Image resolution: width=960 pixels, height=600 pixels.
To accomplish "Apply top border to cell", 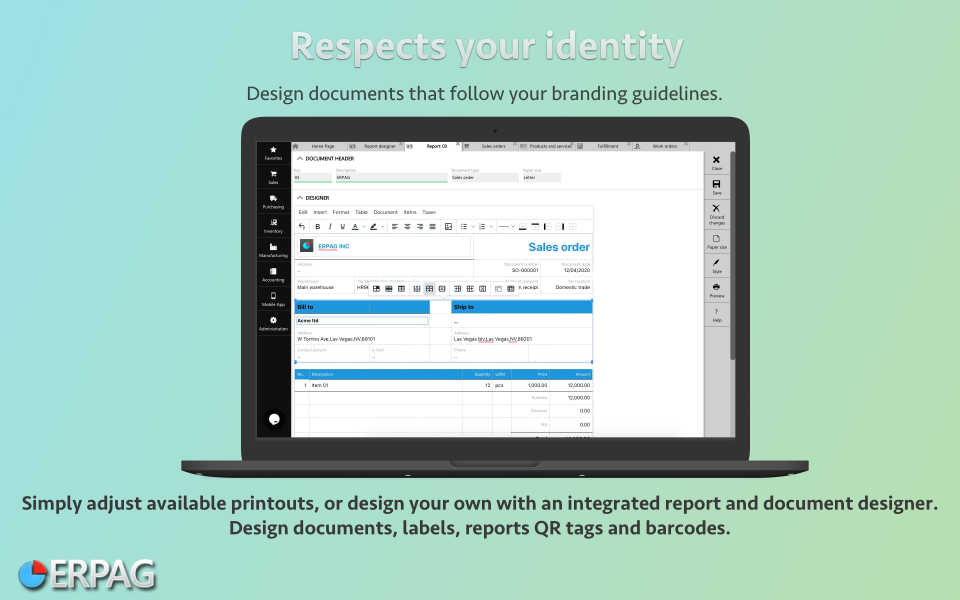I will (535, 227).
